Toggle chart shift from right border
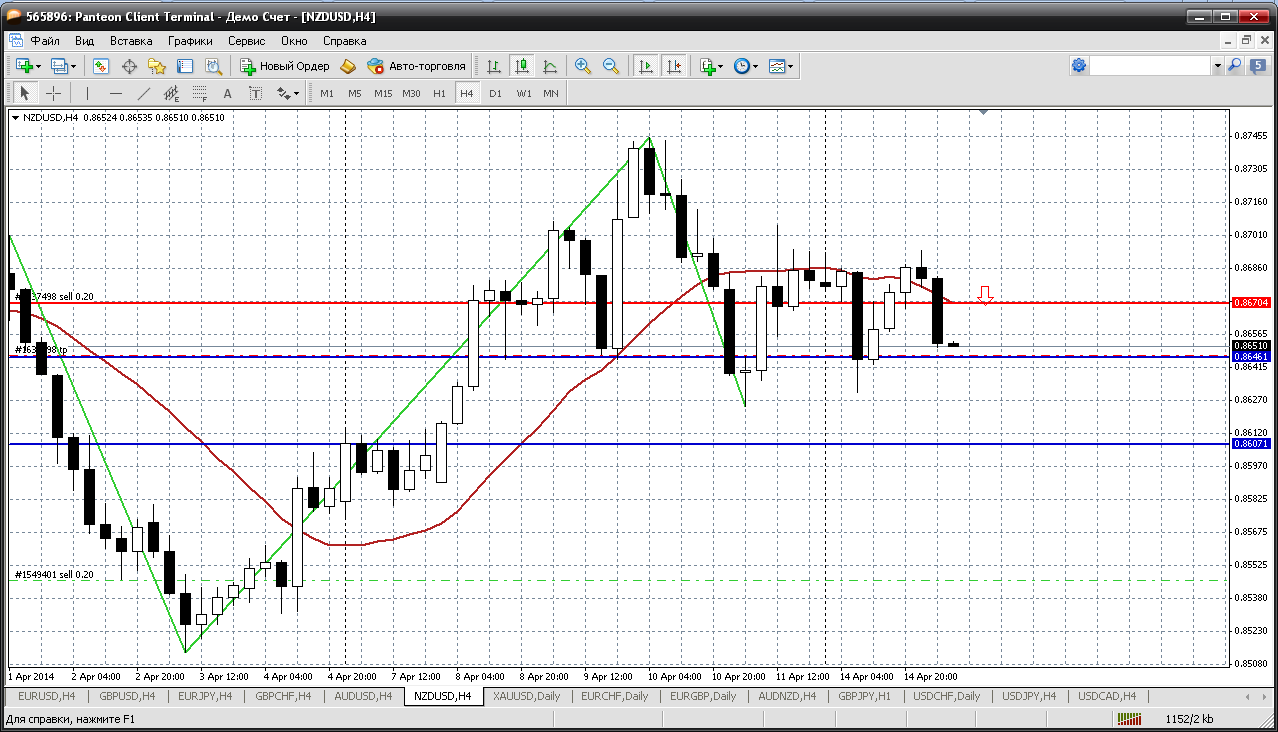This screenshot has height=732, width=1278. (674, 66)
